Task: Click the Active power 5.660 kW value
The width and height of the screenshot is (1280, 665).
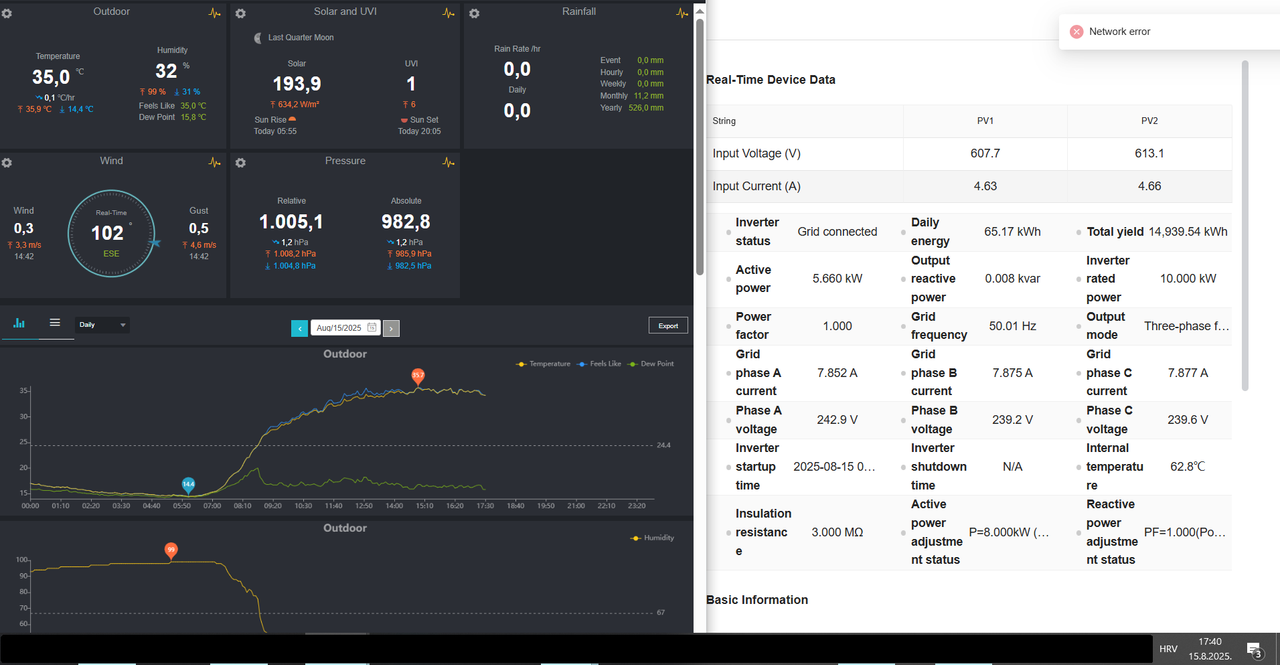Action: pyautogui.click(x=838, y=279)
